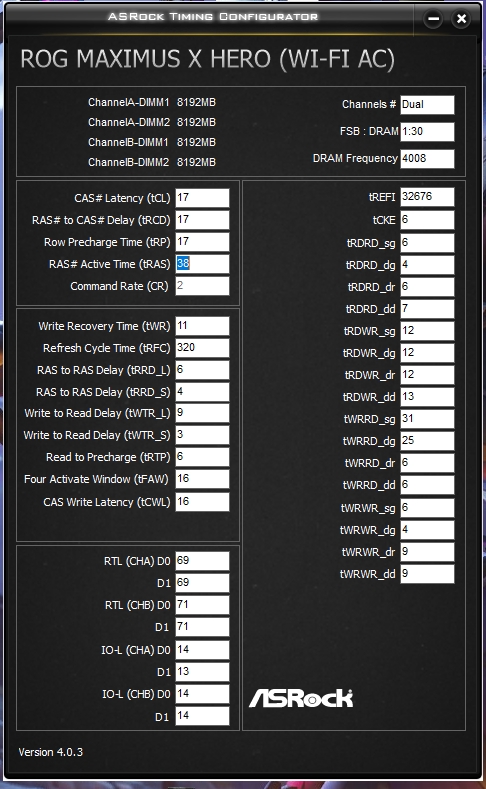This screenshot has width=486, height=789.
Task: Click the tREFI value field
Action: coord(427,197)
